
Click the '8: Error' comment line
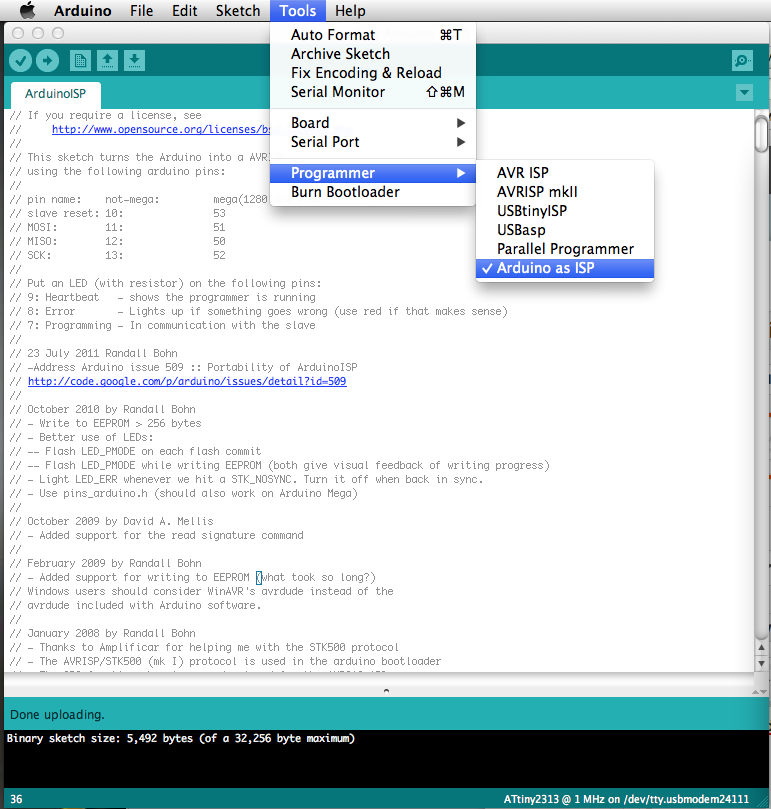pyautogui.click(x=259, y=312)
